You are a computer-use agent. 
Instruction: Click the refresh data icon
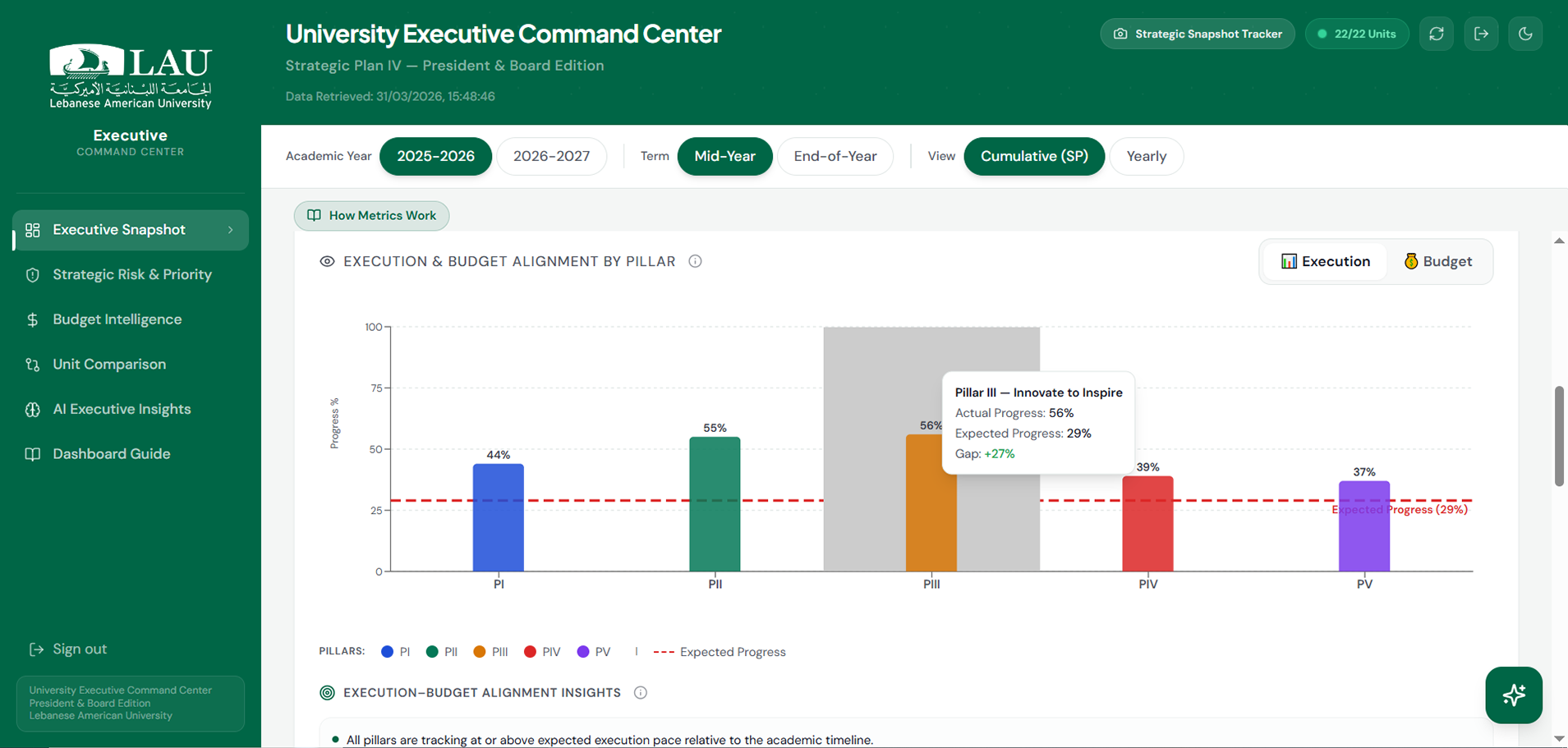(x=1436, y=34)
